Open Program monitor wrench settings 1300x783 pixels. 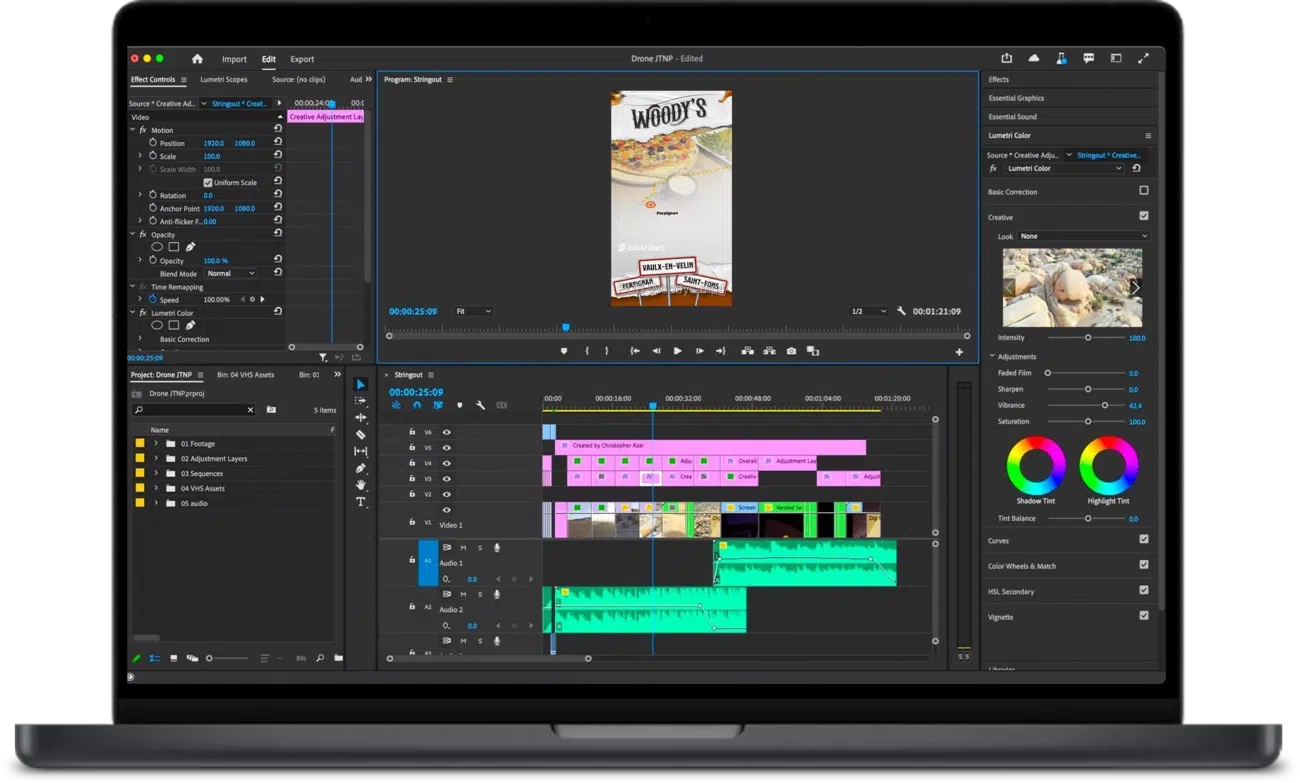(x=901, y=311)
